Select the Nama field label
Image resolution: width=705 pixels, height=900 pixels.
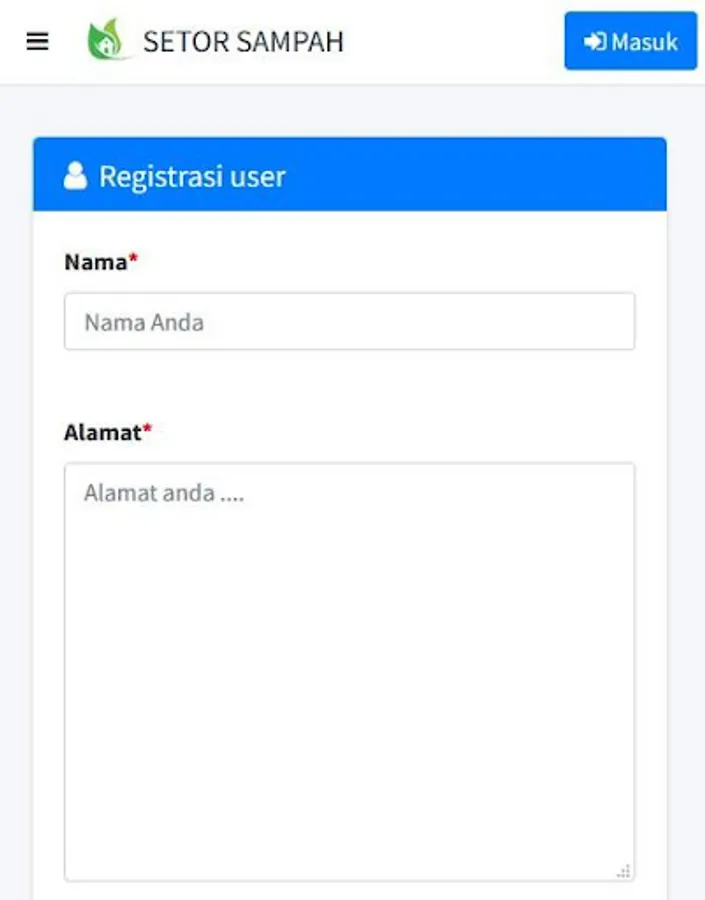[96, 262]
